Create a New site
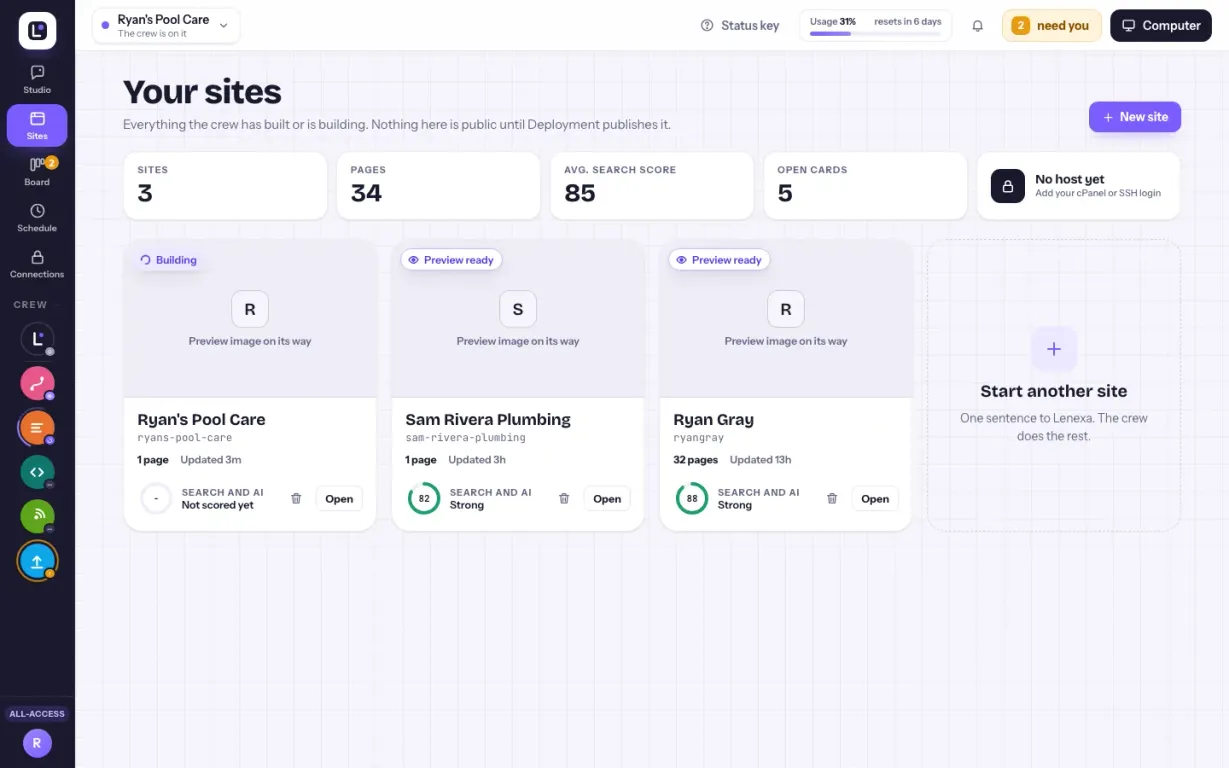The width and height of the screenshot is (1229, 768). pyautogui.click(x=1135, y=117)
